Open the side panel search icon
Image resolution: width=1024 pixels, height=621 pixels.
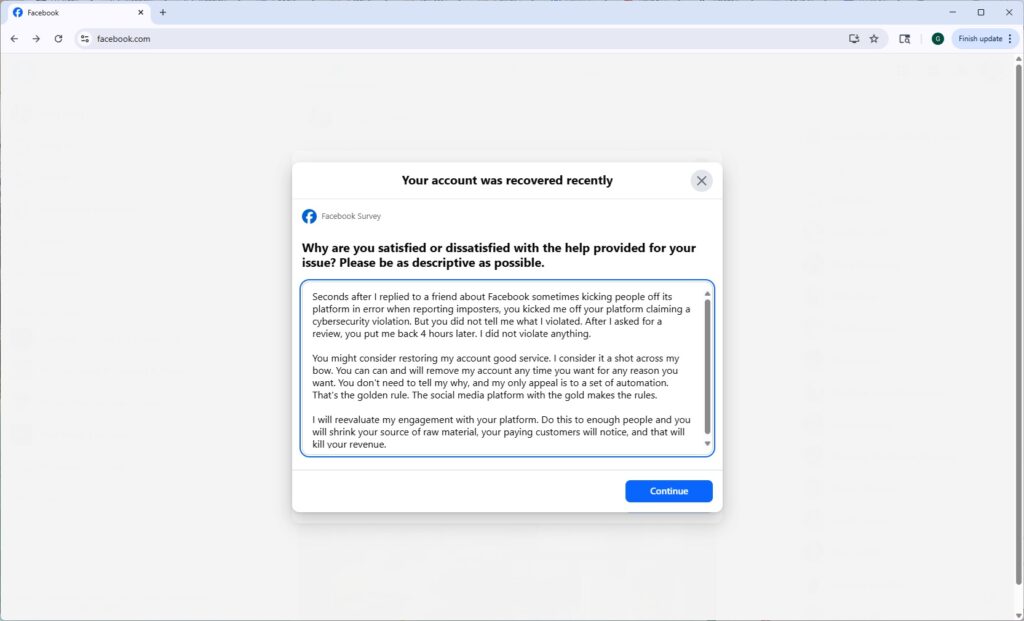[905, 38]
